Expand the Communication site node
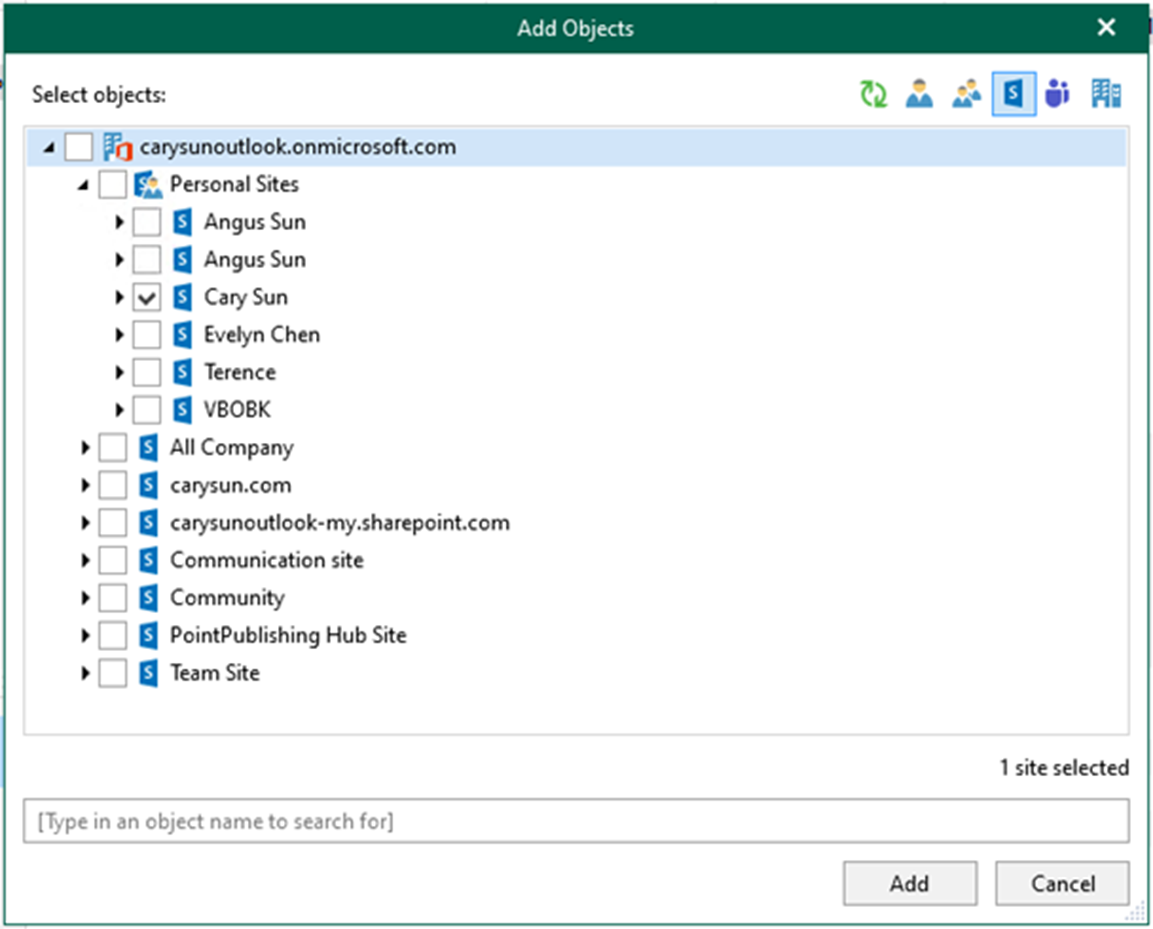1153x929 pixels. [85, 560]
